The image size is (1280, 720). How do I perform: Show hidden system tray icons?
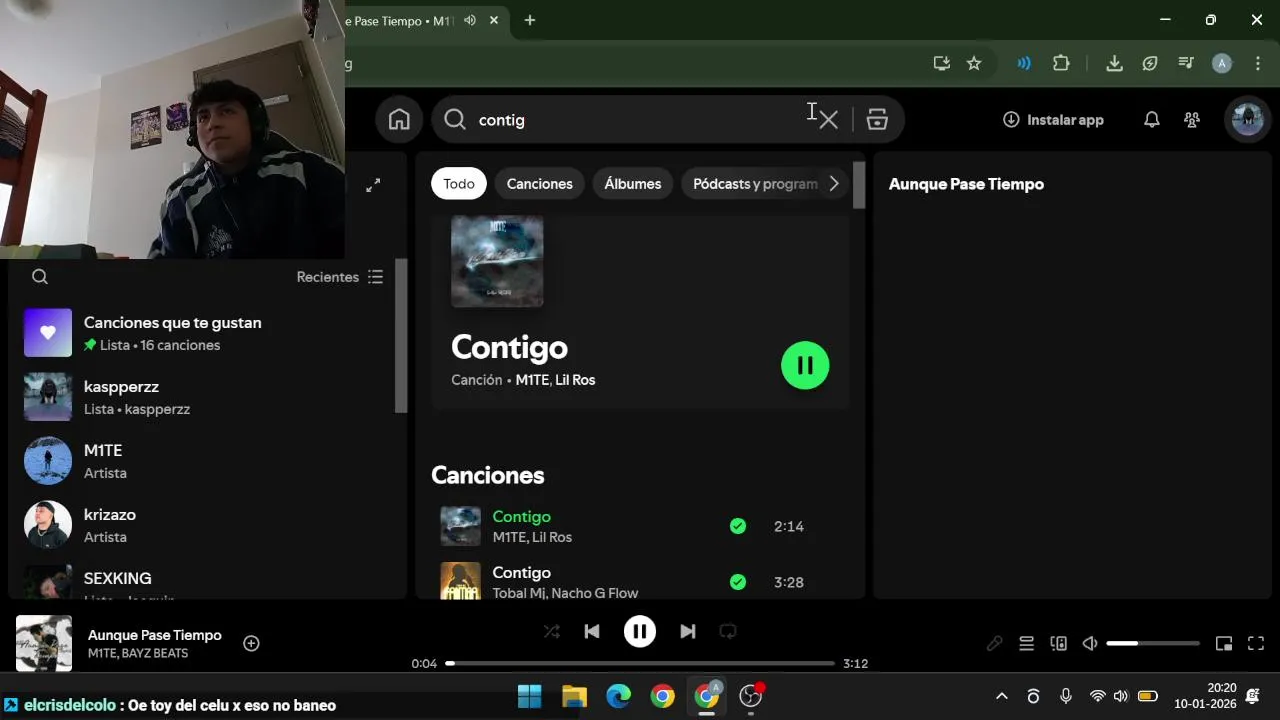[1002, 696]
